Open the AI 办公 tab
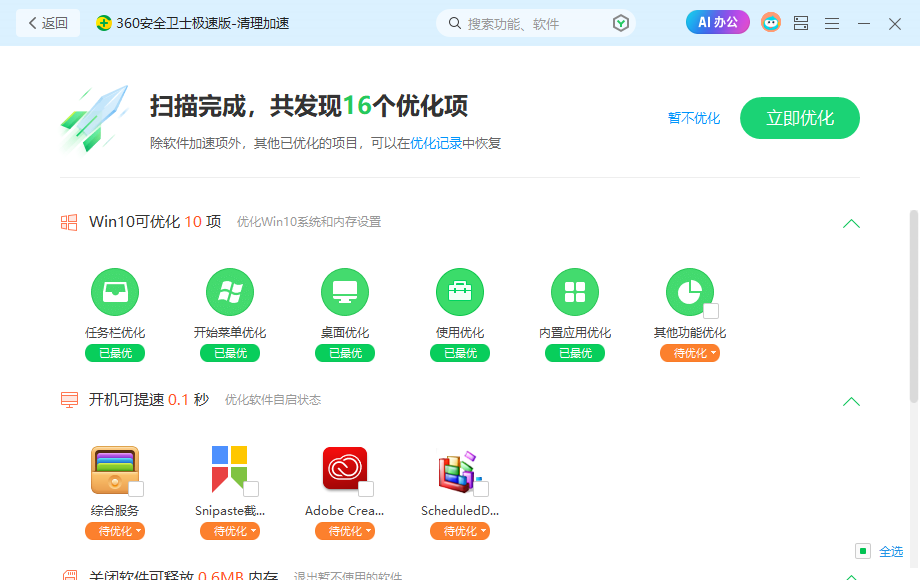Screen dimensions: 920x580 (x=718, y=22)
